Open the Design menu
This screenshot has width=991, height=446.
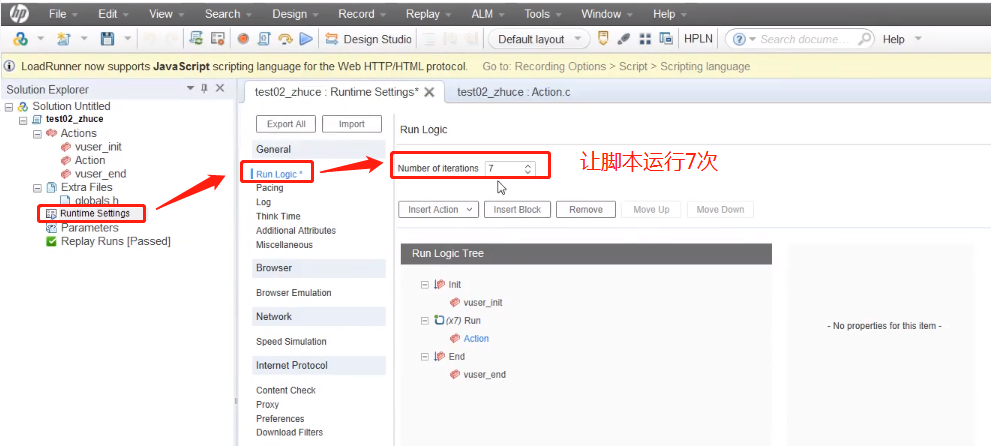(x=295, y=14)
